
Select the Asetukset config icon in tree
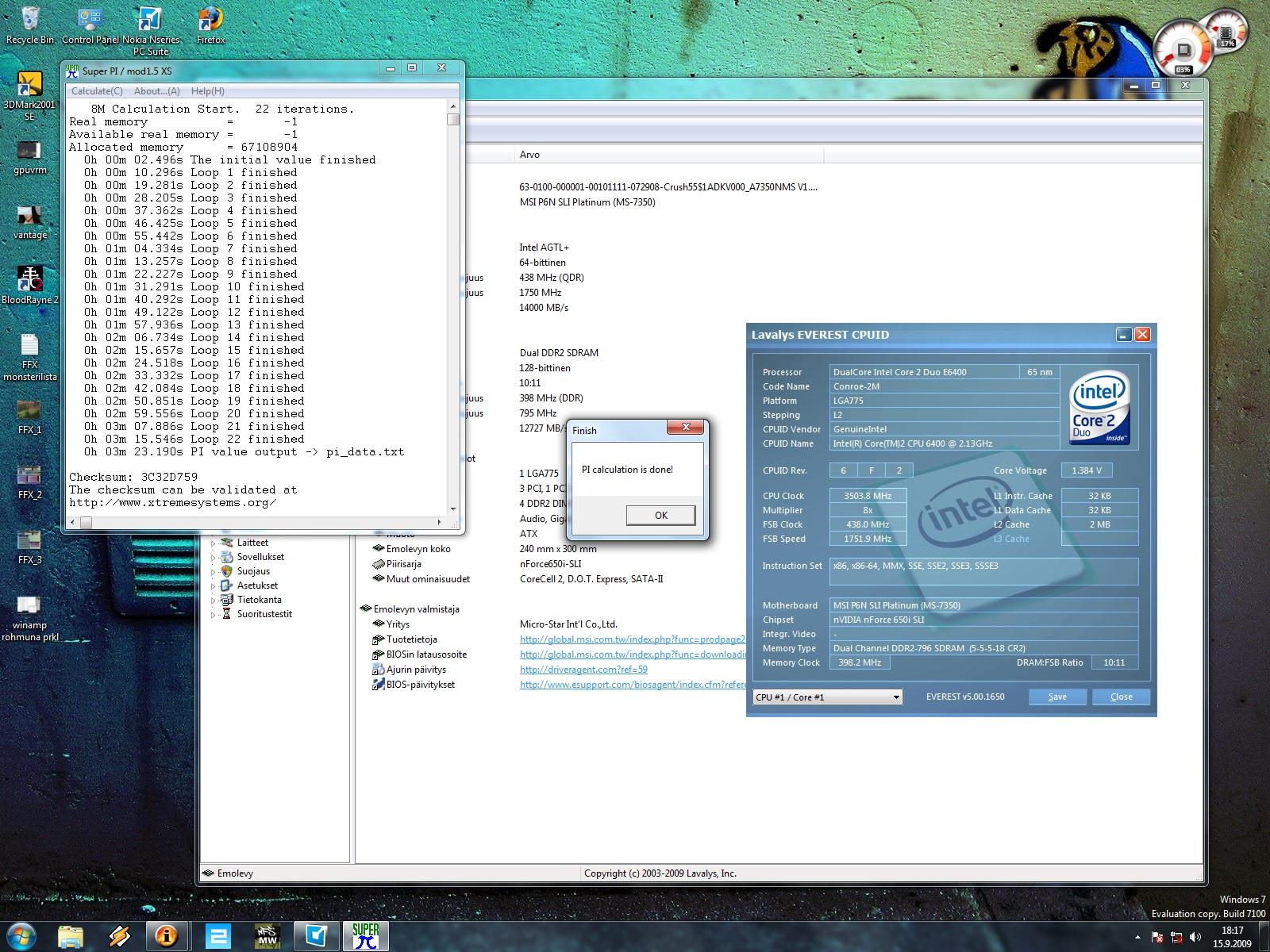(227, 585)
